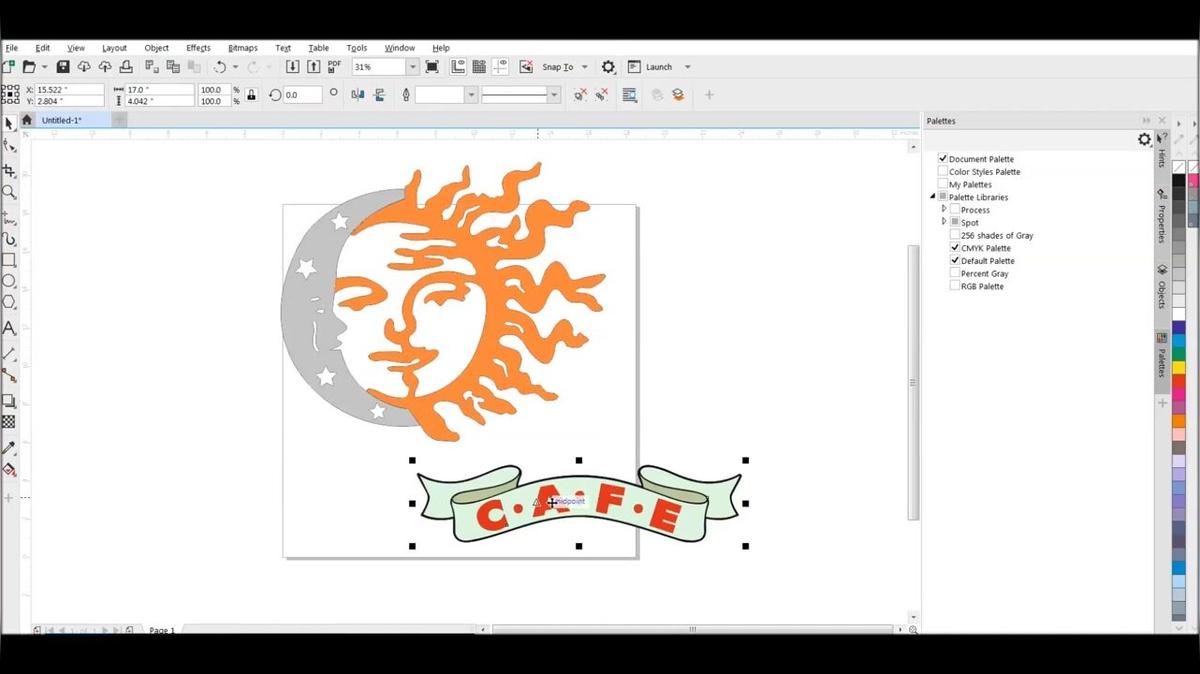The image size is (1200, 674).
Task: Expand the Process palette library
Action: click(944, 210)
